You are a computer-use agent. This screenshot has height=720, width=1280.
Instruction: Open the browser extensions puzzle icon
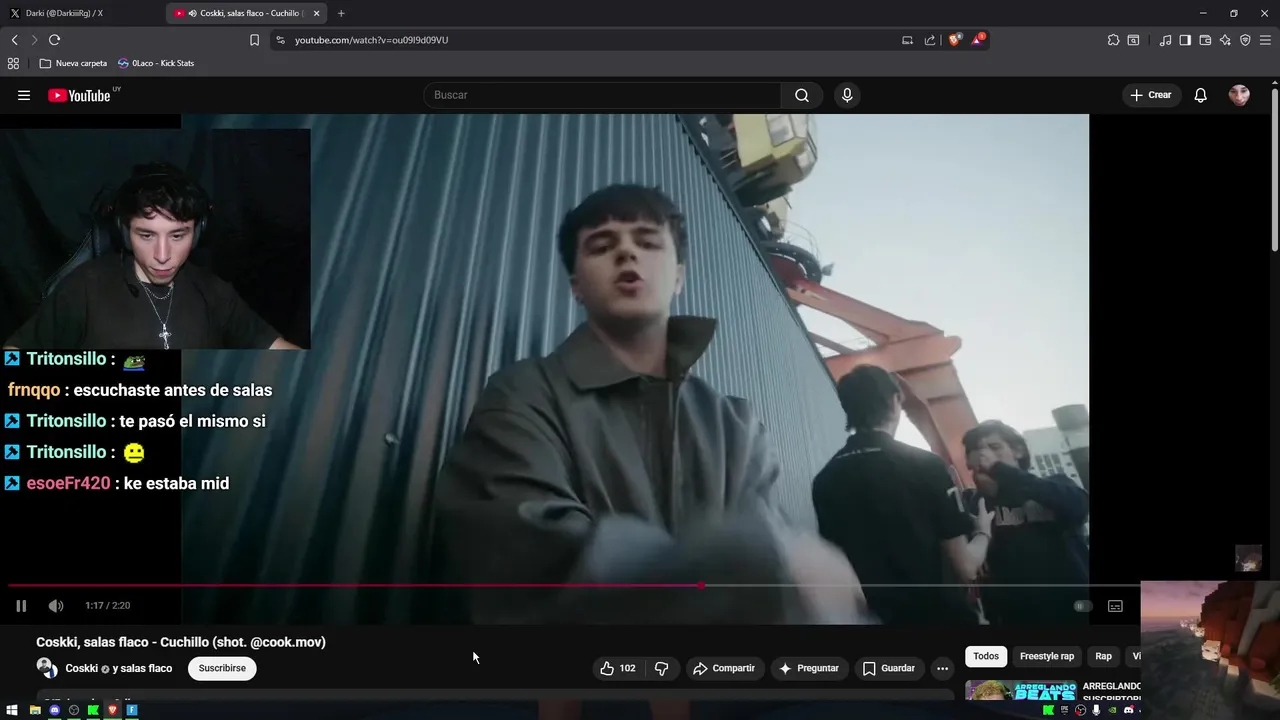[x=1113, y=40]
